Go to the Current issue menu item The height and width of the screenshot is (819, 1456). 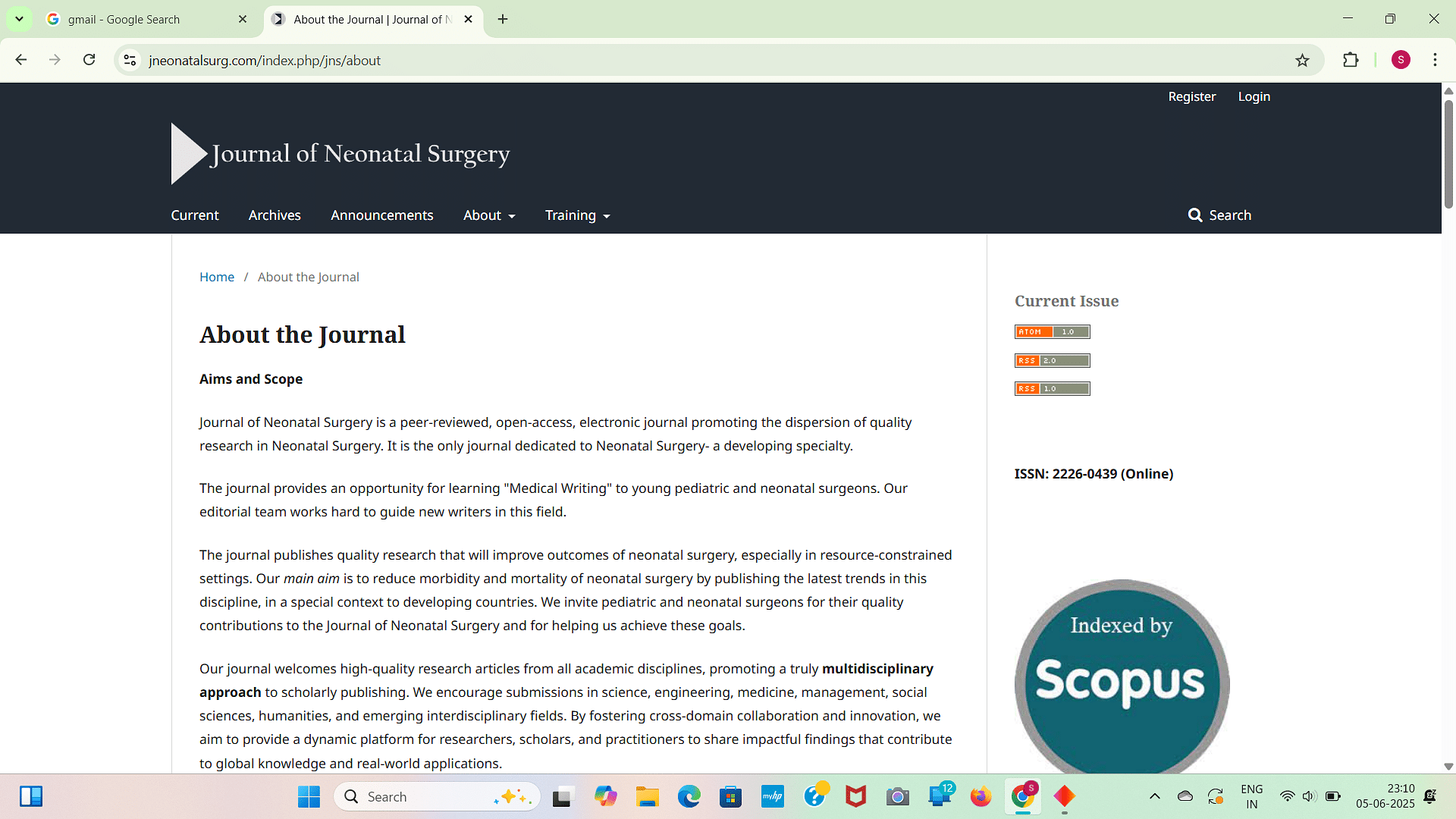[195, 215]
